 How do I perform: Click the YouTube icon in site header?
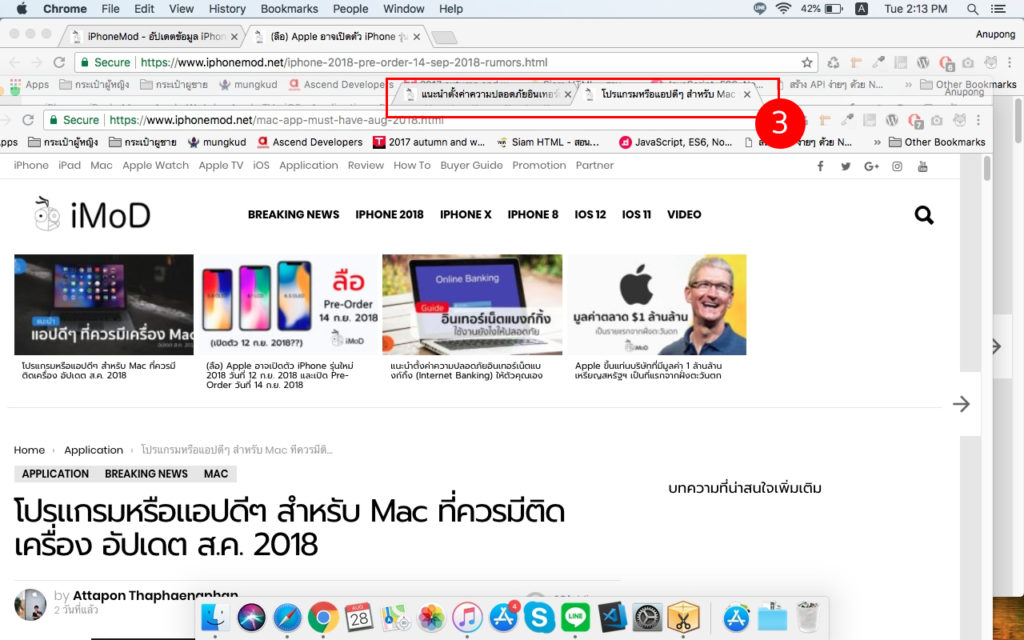(922, 166)
